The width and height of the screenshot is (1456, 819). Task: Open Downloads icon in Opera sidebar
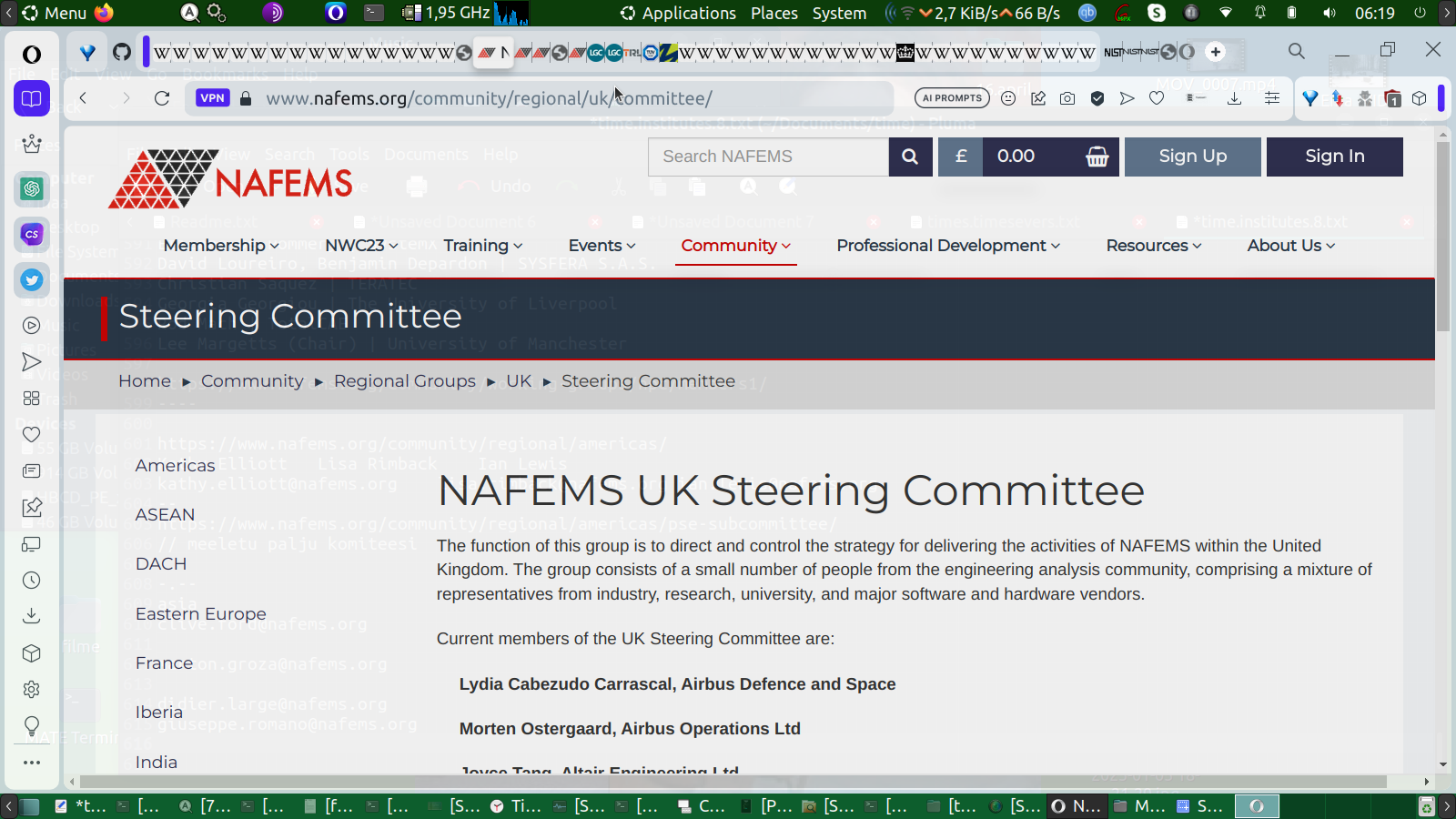coord(32,616)
